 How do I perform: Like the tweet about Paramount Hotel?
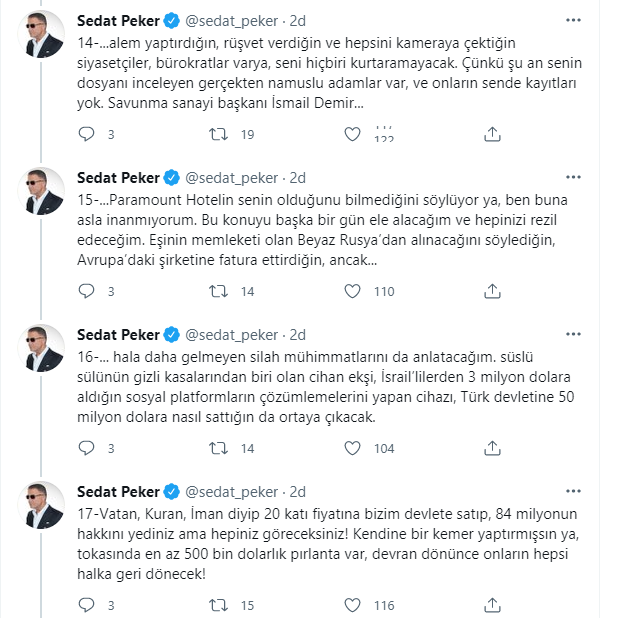pos(351,291)
